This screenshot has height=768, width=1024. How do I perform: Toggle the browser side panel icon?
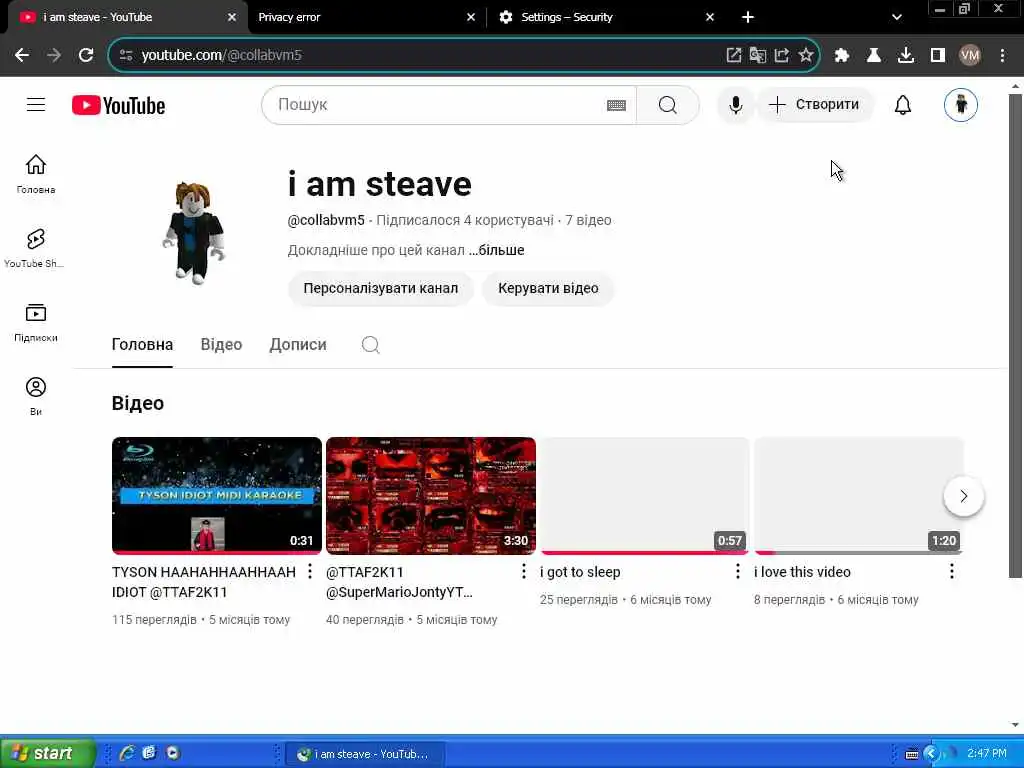938,56
